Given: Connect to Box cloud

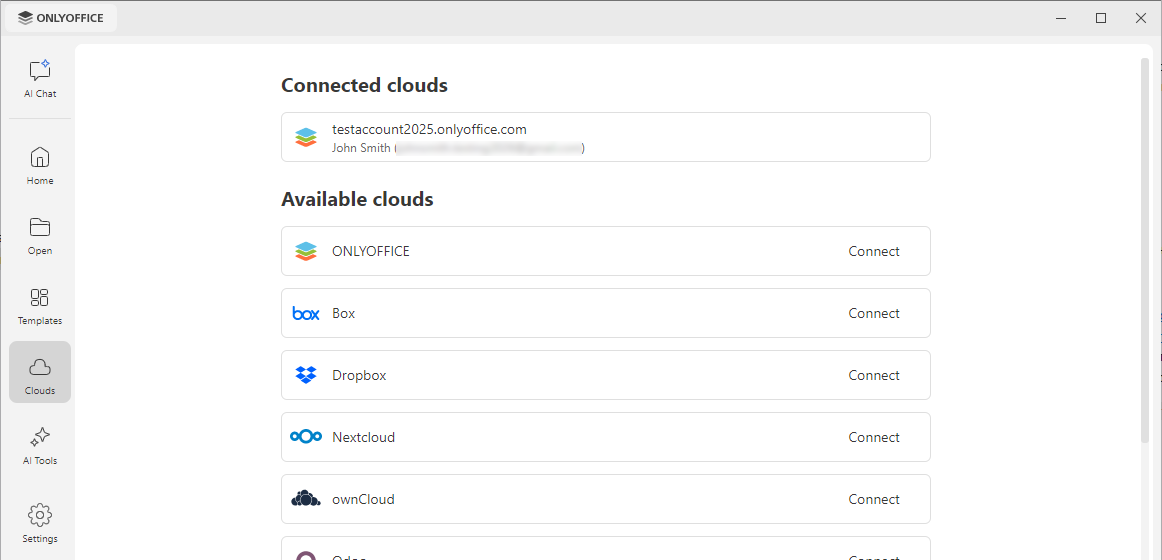Looking at the screenshot, I should click(874, 313).
